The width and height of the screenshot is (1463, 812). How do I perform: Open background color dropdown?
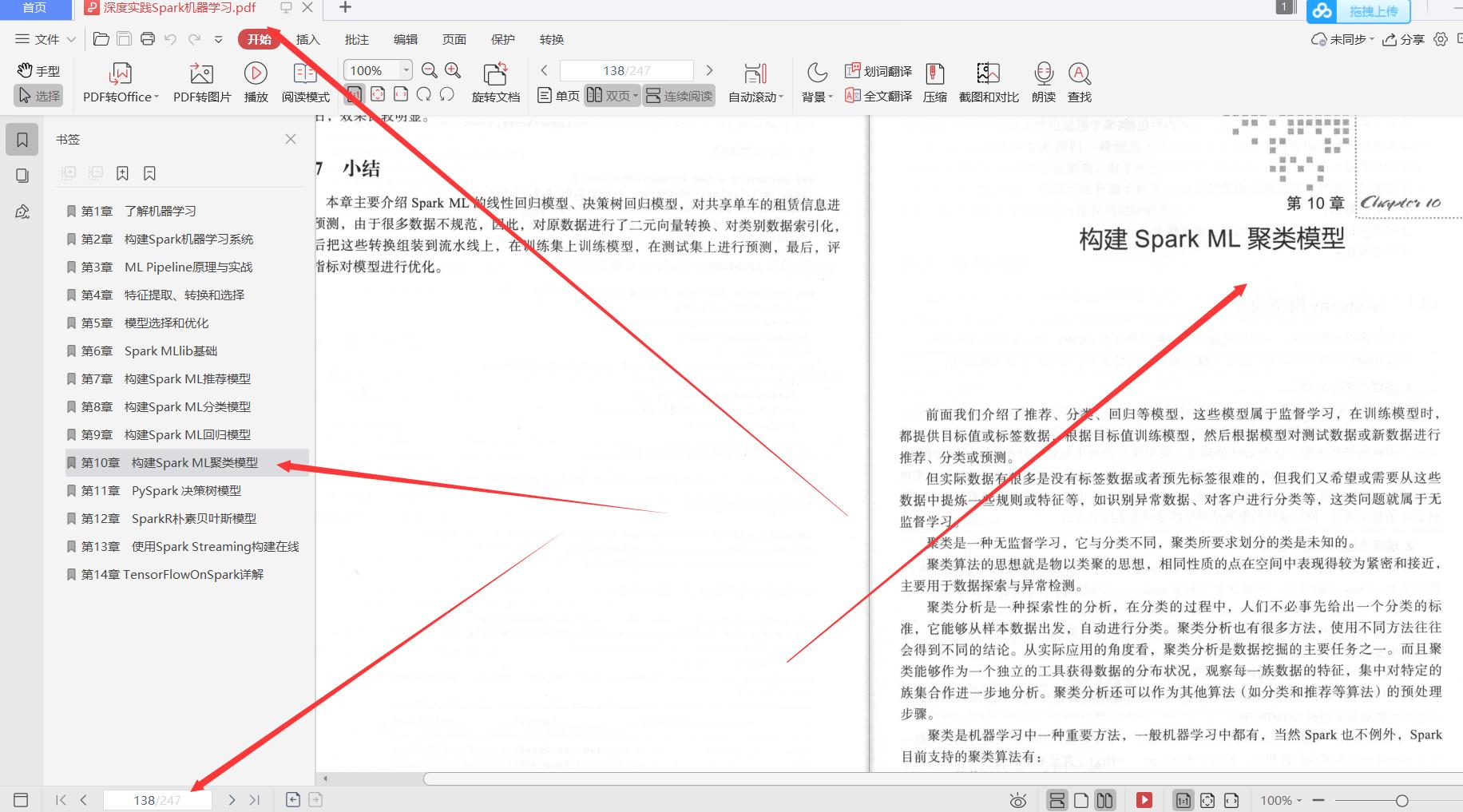click(817, 83)
